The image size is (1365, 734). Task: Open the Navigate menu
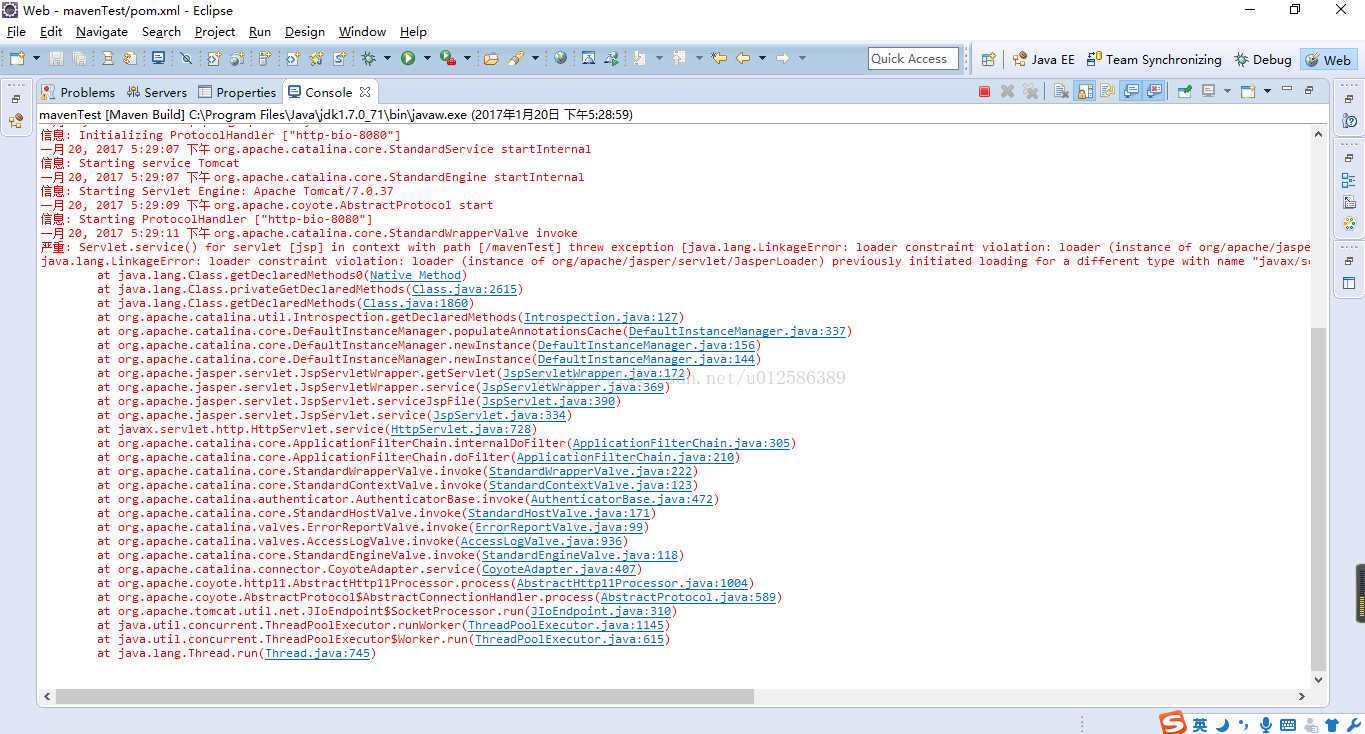pyautogui.click(x=102, y=31)
